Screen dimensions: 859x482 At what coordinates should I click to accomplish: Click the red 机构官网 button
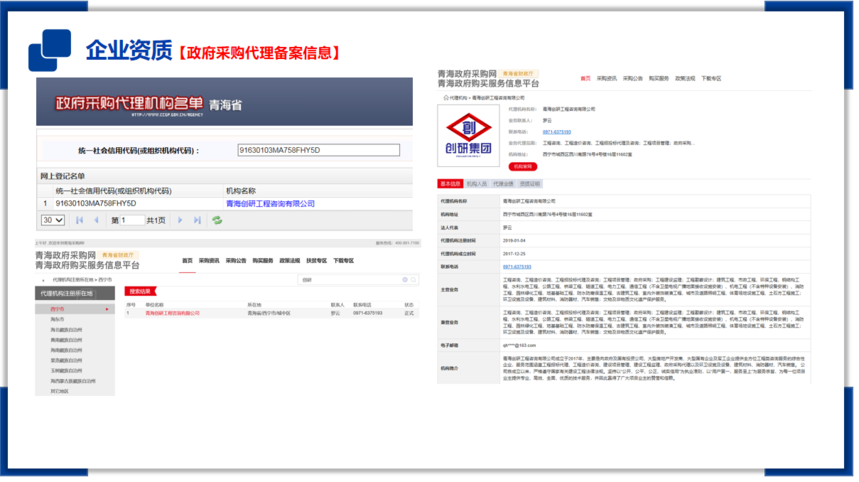tap(523, 167)
